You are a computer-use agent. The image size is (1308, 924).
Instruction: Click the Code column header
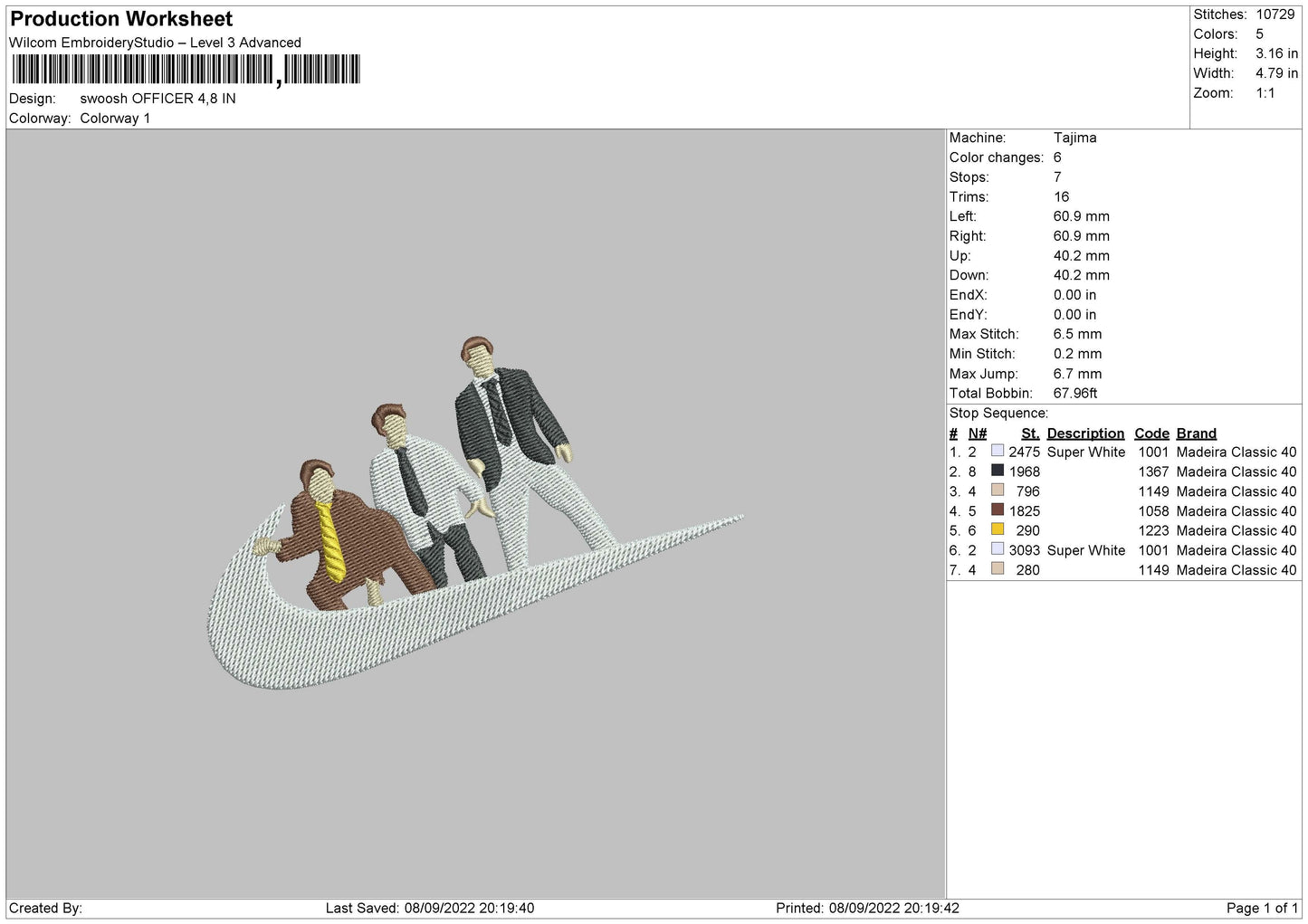click(1151, 433)
